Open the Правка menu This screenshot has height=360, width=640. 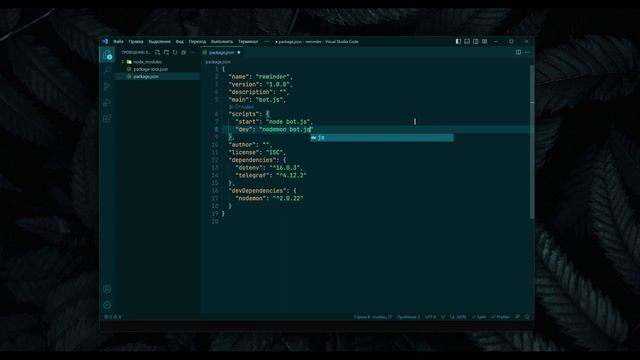(136, 41)
